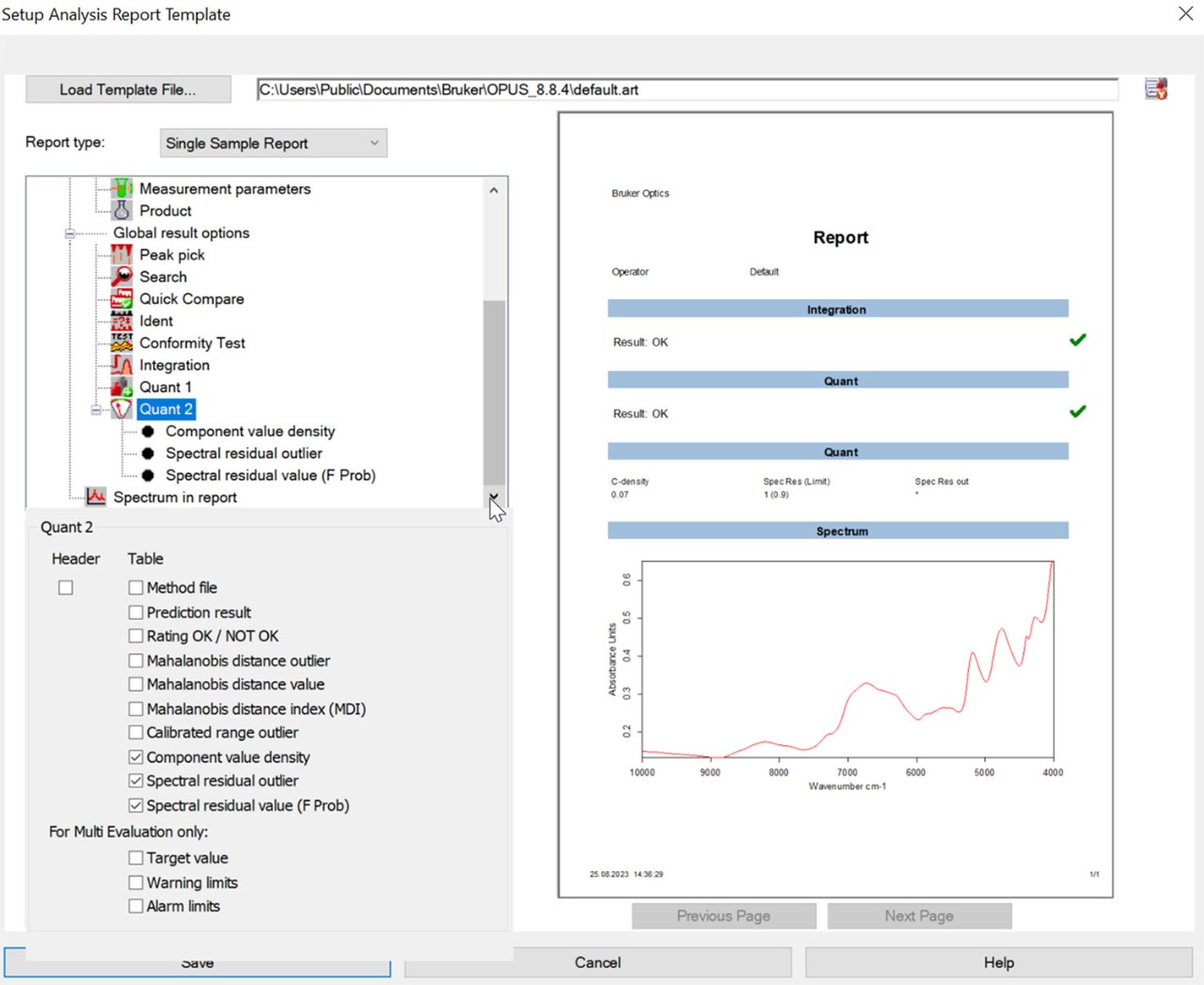The height and width of the screenshot is (985, 1204).
Task: Click the Conformity Test icon
Action: tap(121, 343)
